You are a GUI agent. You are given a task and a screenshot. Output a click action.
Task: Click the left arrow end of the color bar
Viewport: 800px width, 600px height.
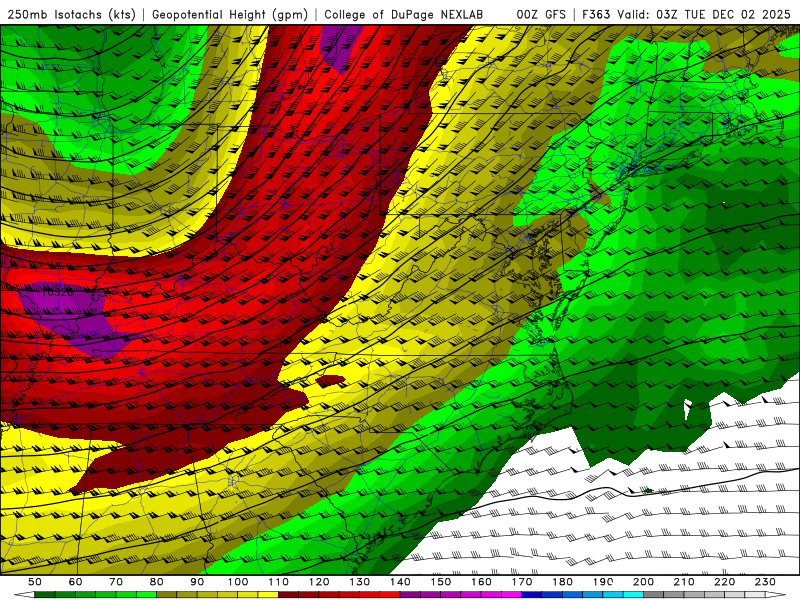point(24,595)
